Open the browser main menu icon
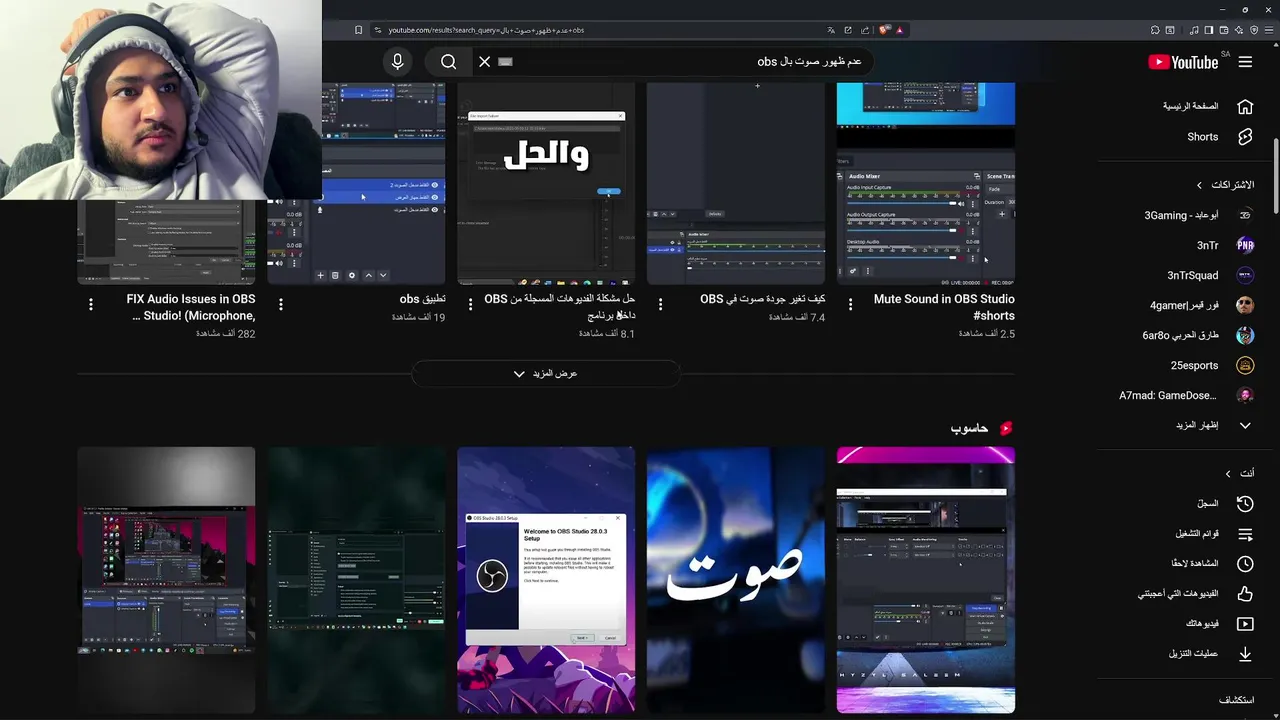This screenshot has height=720, width=1280. 1270,30
